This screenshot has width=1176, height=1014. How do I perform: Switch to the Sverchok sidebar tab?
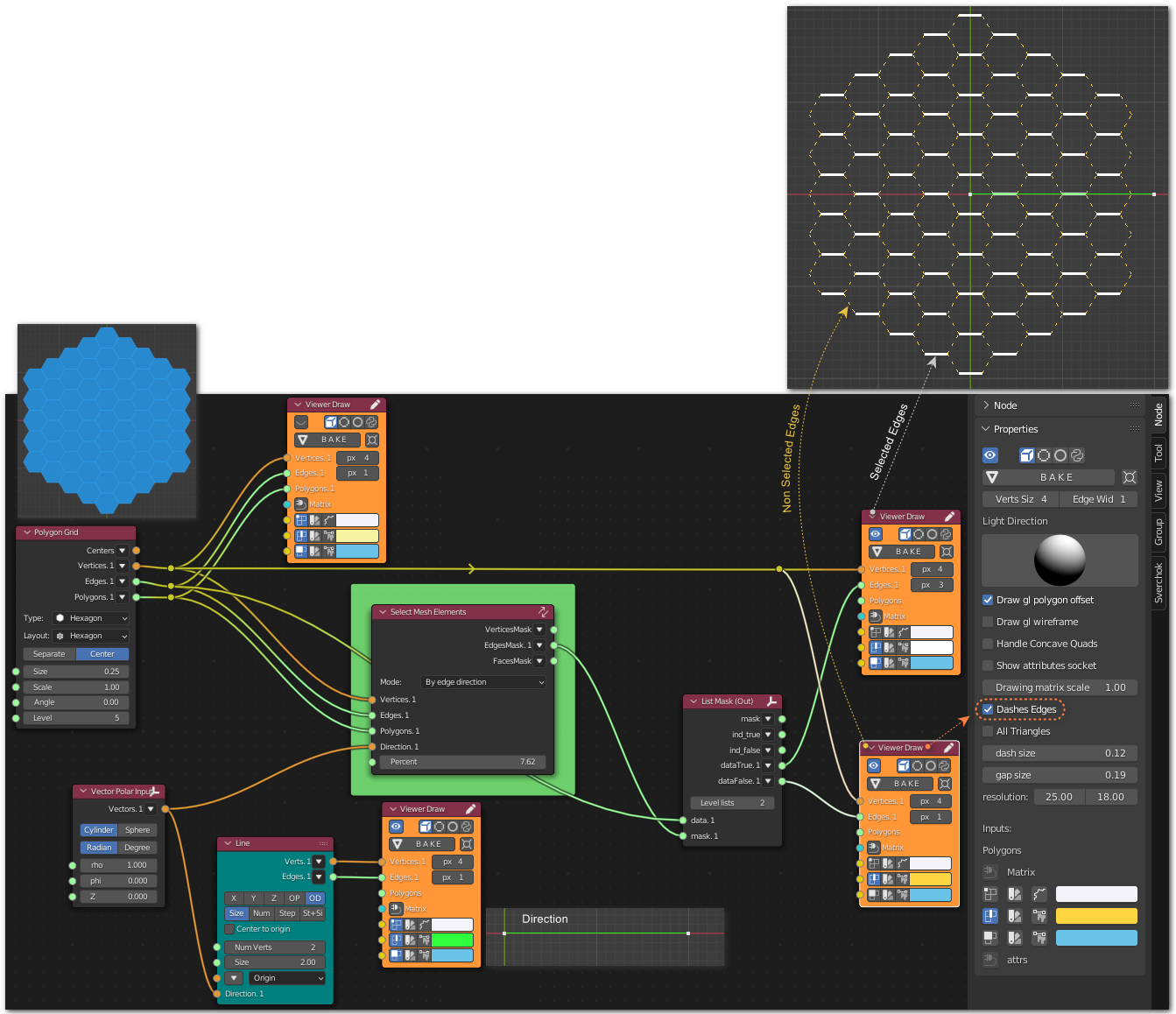point(1158,582)
